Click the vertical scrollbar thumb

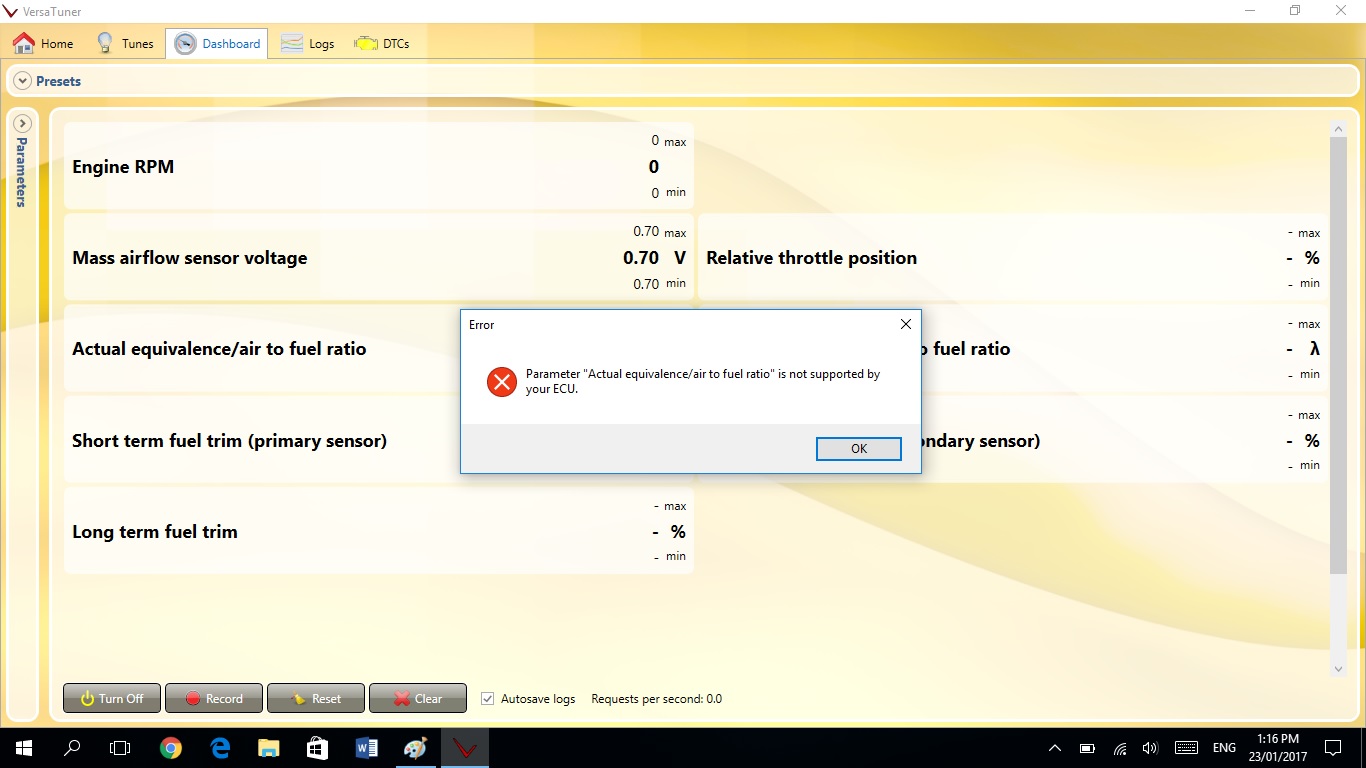point(1339,355)
